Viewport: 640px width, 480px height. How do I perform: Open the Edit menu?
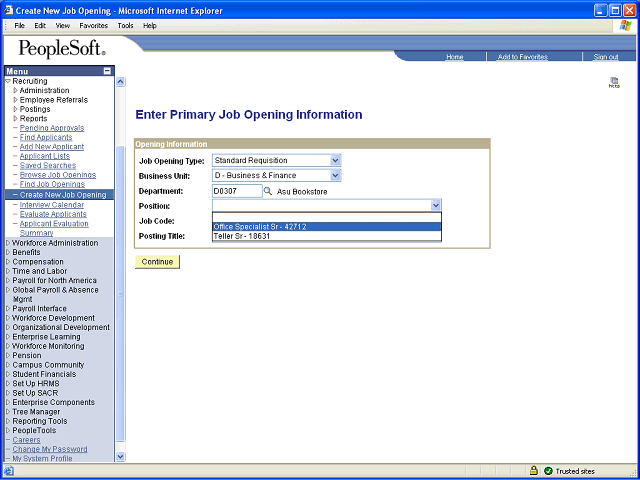pos(40,26)
